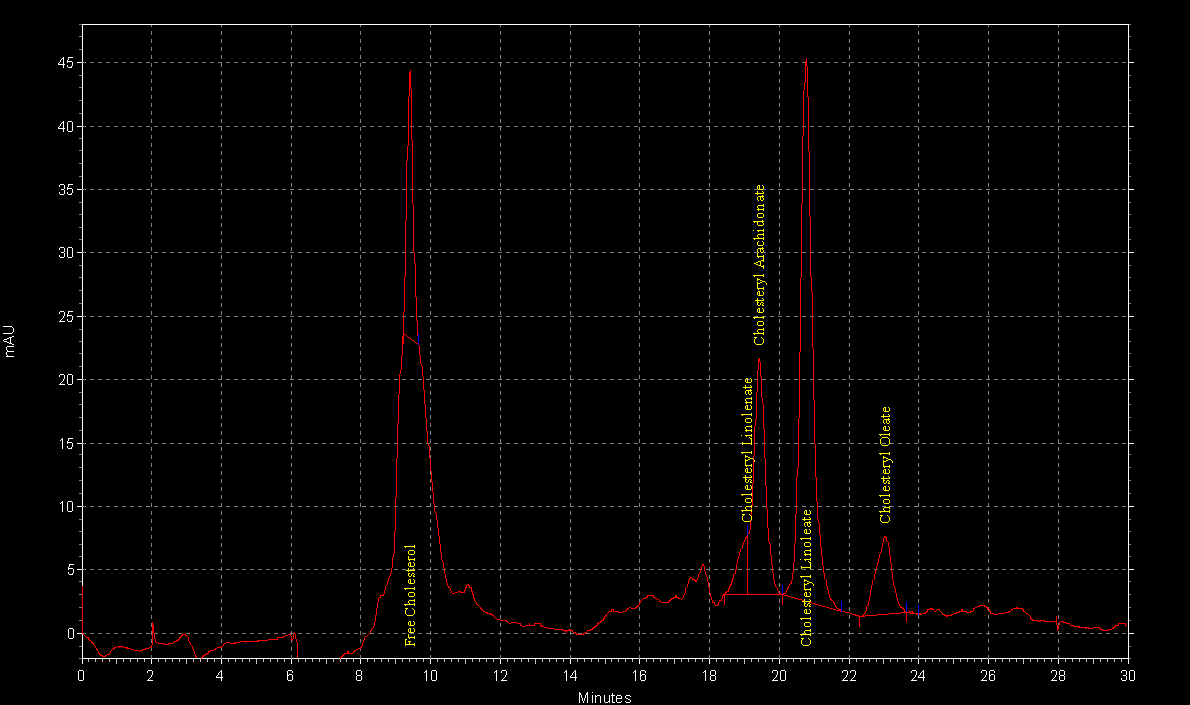
Task: Click the Cholesteryl Linoleate peak label
Action: coord(806,578)
